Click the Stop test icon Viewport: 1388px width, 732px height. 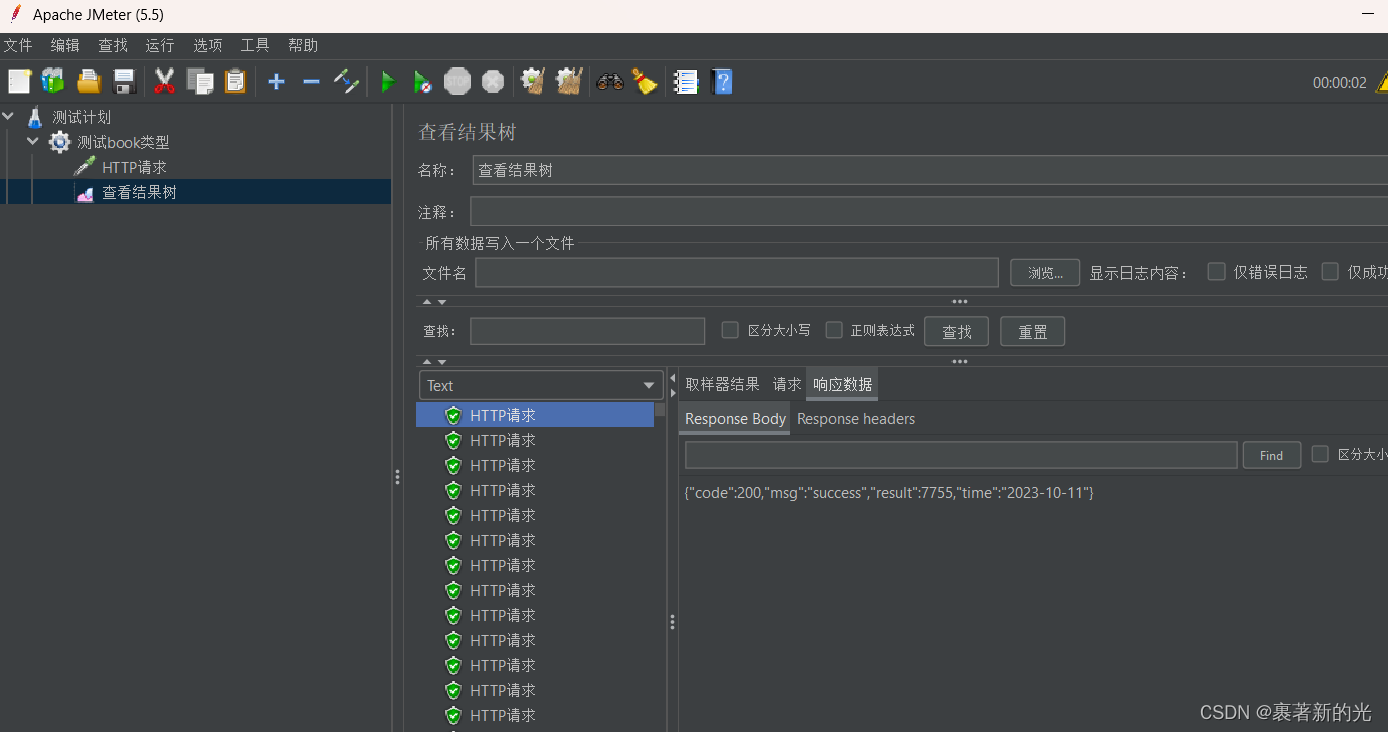point(457,82)
